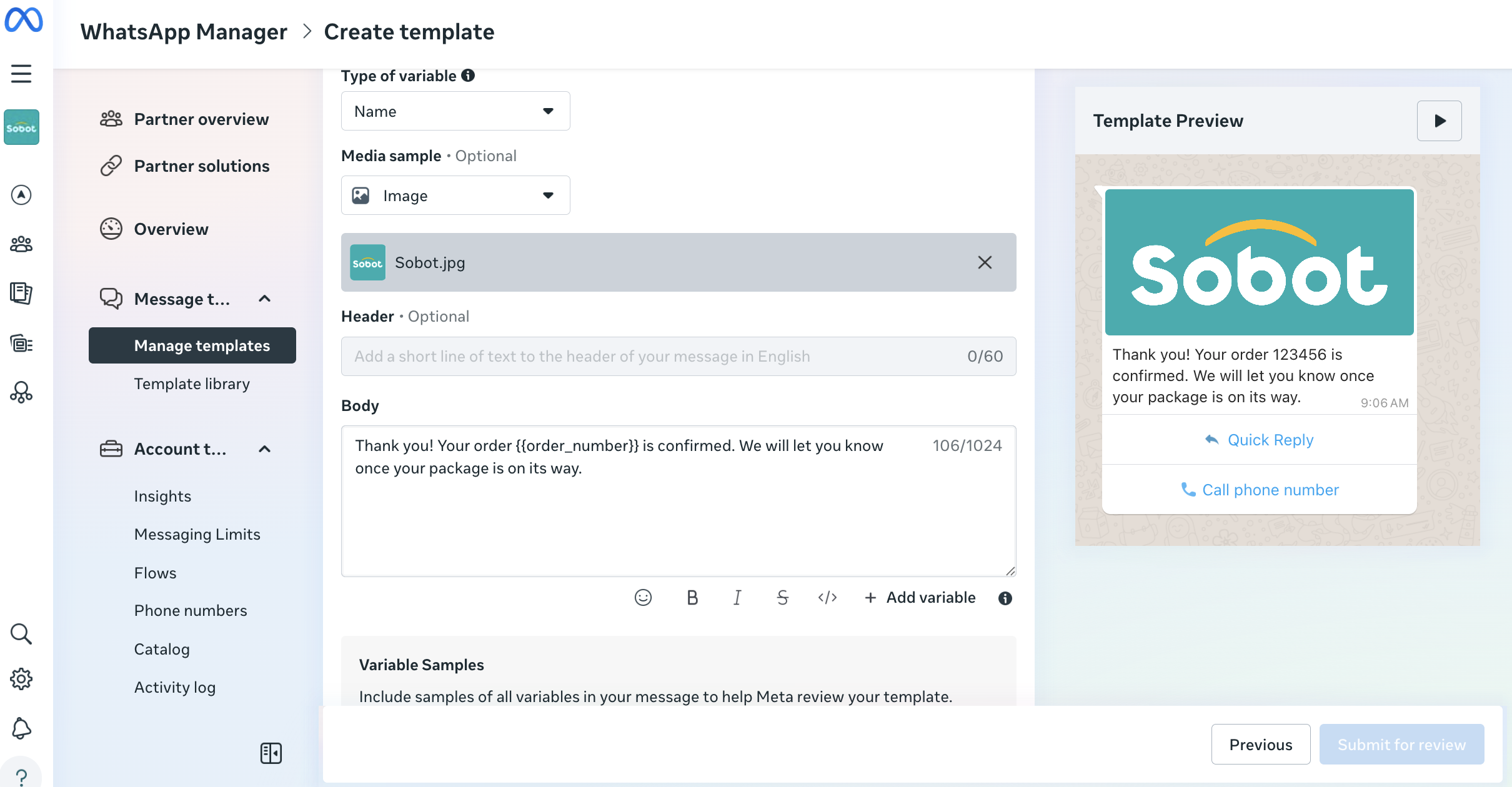Apply bold formatting to the body text
The image size is (1512, 787).
pyautogui.click(x=691, y=597)
